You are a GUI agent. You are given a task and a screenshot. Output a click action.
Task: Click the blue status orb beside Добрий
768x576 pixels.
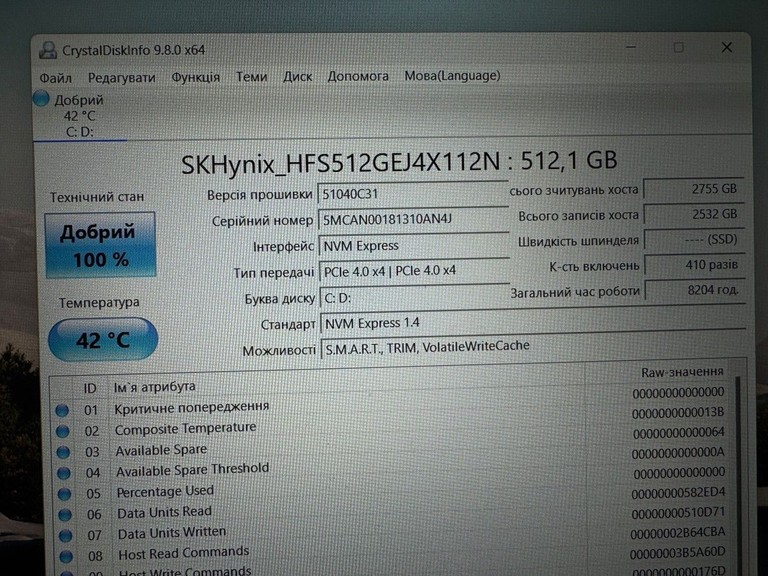41,98
